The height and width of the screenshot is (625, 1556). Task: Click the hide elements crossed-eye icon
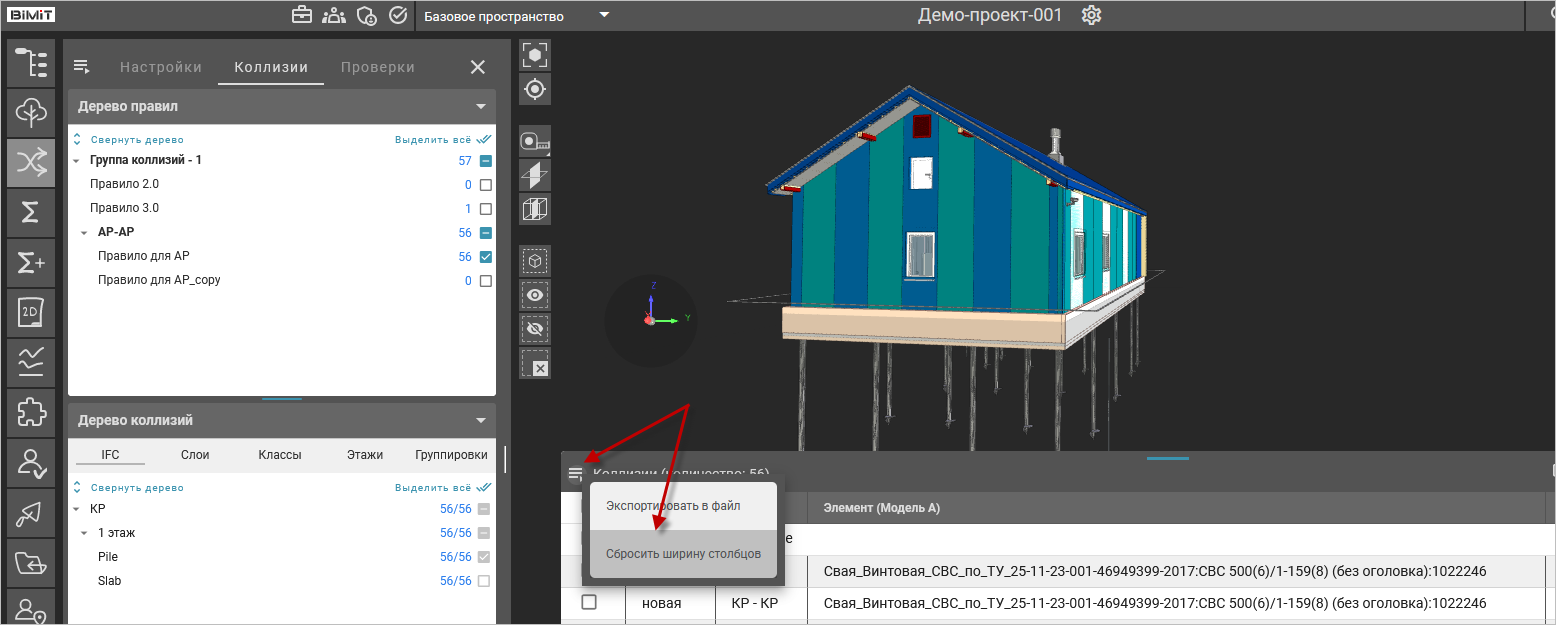(535, 329)
